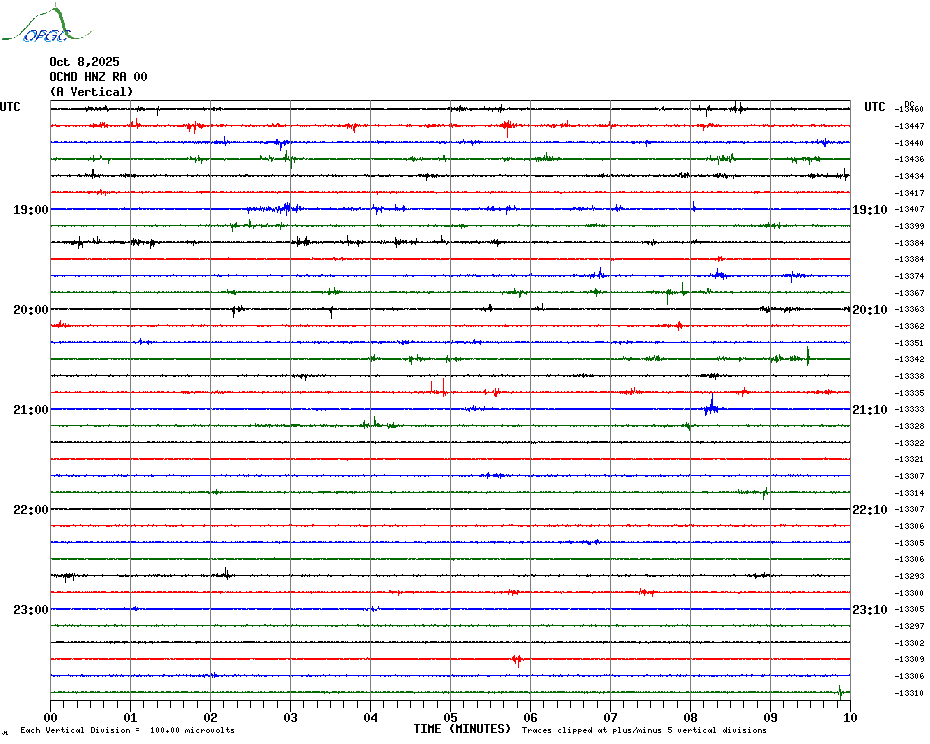Screen dimensions: 930x744
Task: Select the OCMD HNZ RA 00 station label
Action: coord(98,77)
